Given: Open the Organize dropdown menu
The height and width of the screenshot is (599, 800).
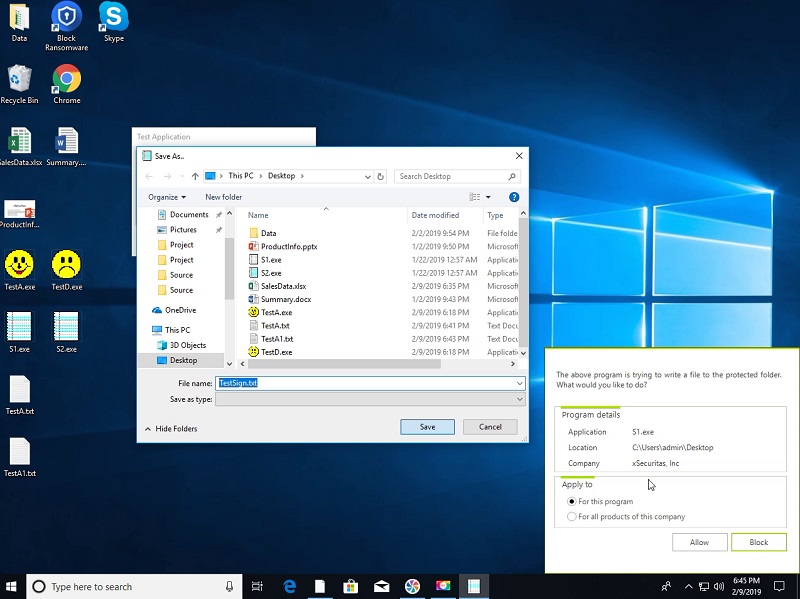Looking at the screenshot, I should (x=167, y=197).
